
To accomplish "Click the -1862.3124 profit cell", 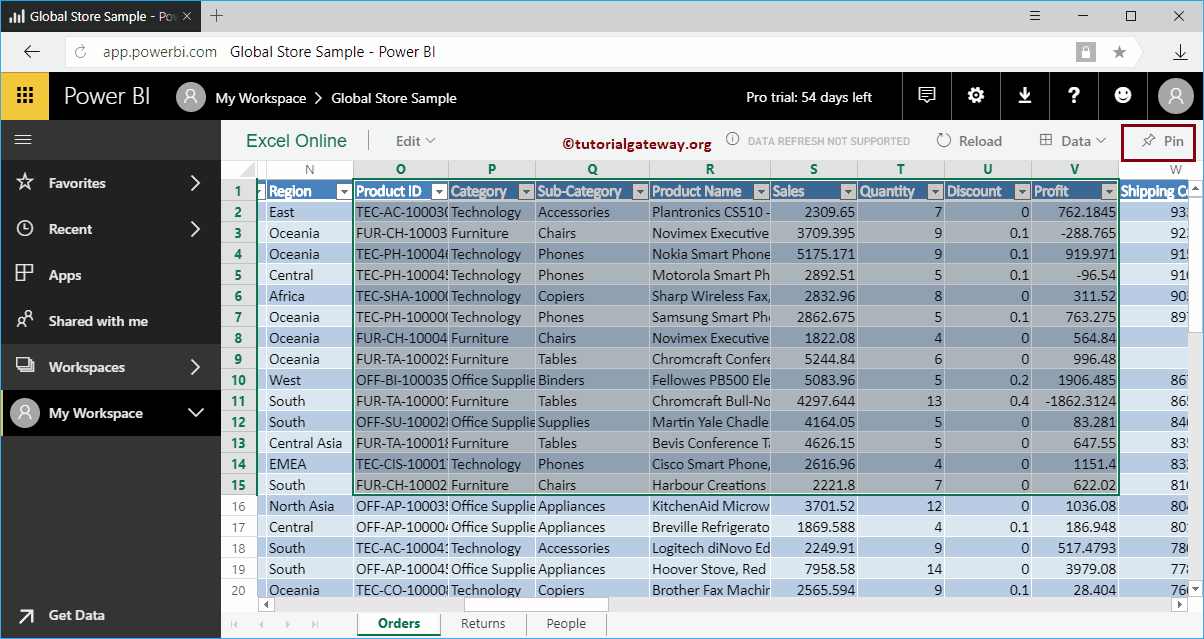I will 1075,401.
